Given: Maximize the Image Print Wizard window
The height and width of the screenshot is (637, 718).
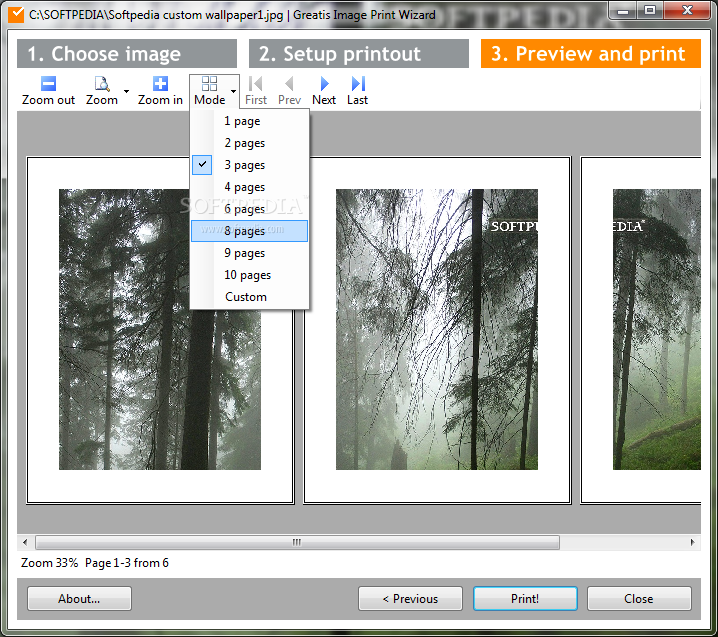Looking at the screenshot, I should coord(649,11).
